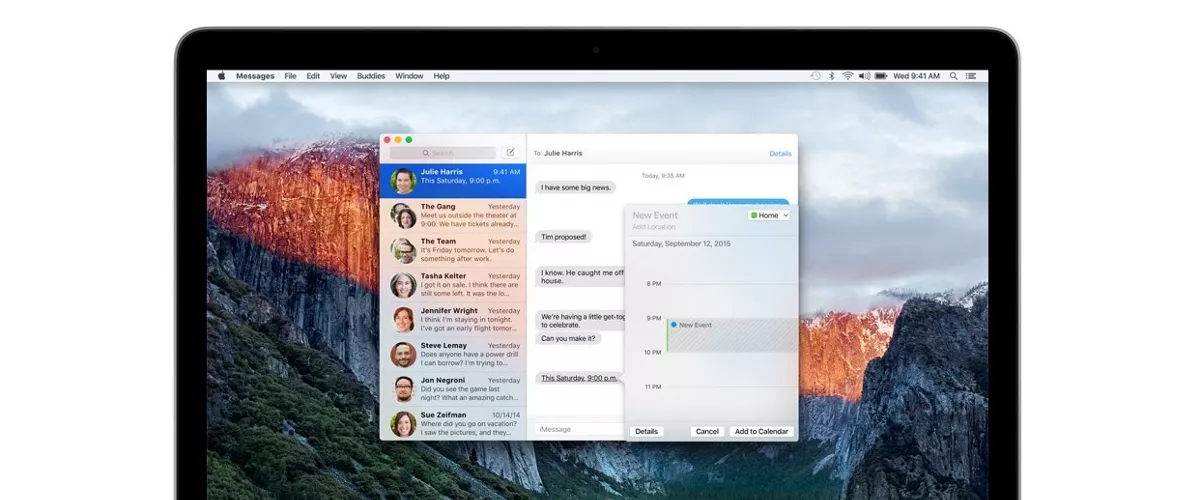This screenshot has height=500, width=1200.
Task: Open the Buddies menu
Action: pyautogui.click(x=371, y=76)
